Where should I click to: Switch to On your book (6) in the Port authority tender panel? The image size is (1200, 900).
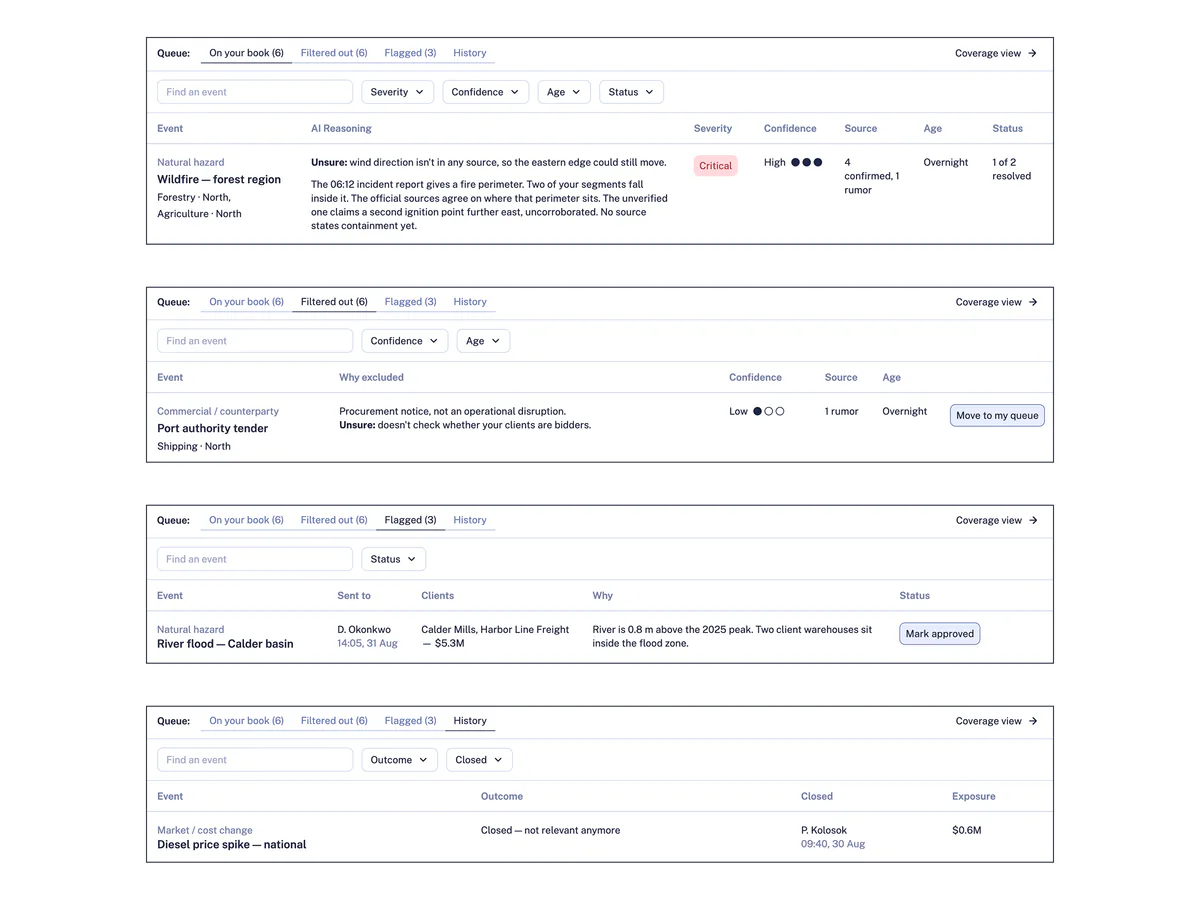(x=246, y=302)
